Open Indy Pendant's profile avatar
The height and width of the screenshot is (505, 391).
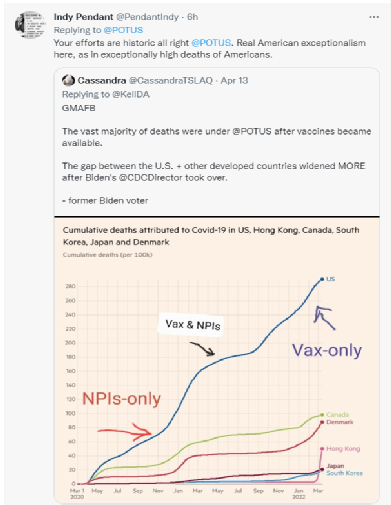(x=30, y=25)
